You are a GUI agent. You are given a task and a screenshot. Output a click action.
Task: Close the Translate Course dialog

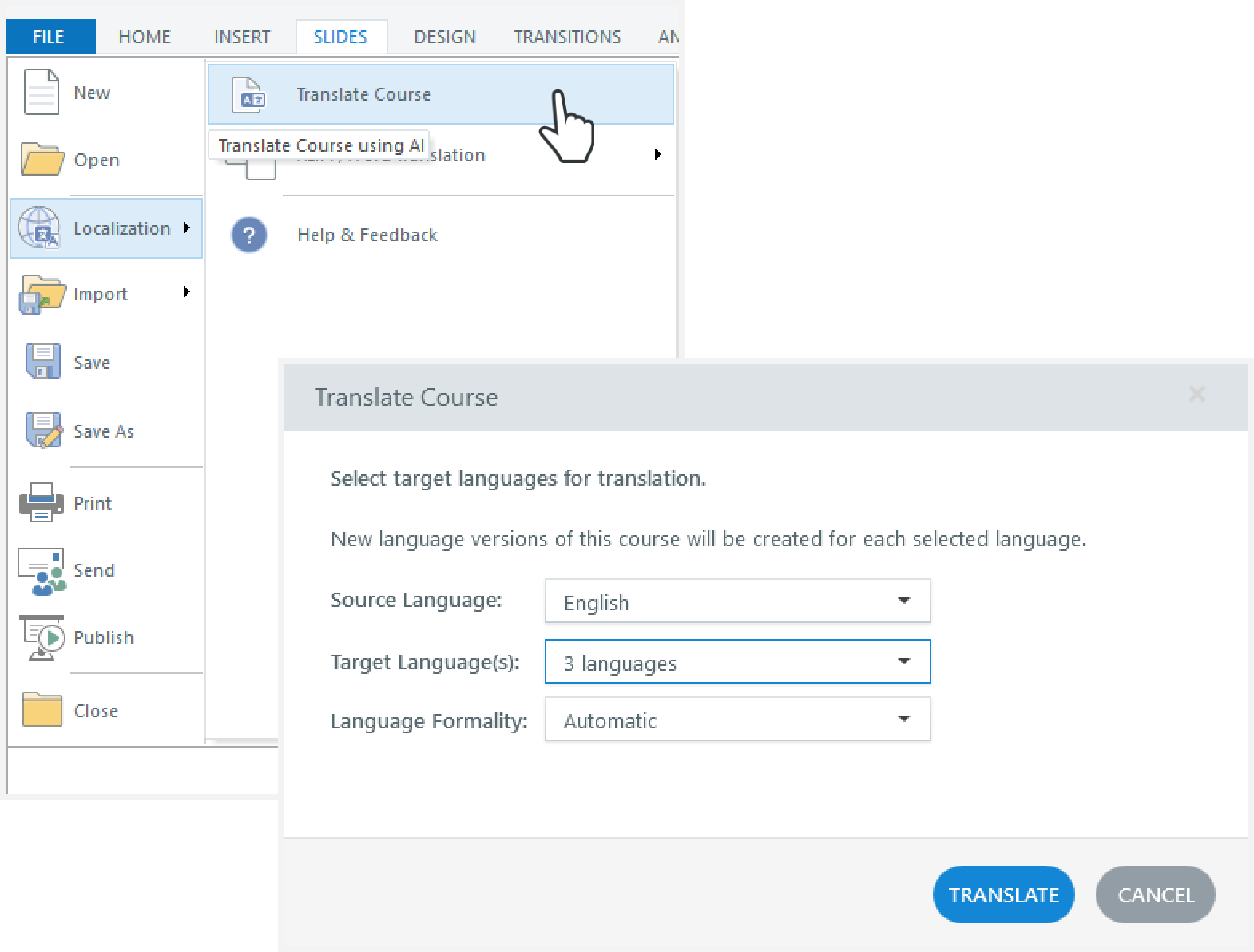[1196, 394]
